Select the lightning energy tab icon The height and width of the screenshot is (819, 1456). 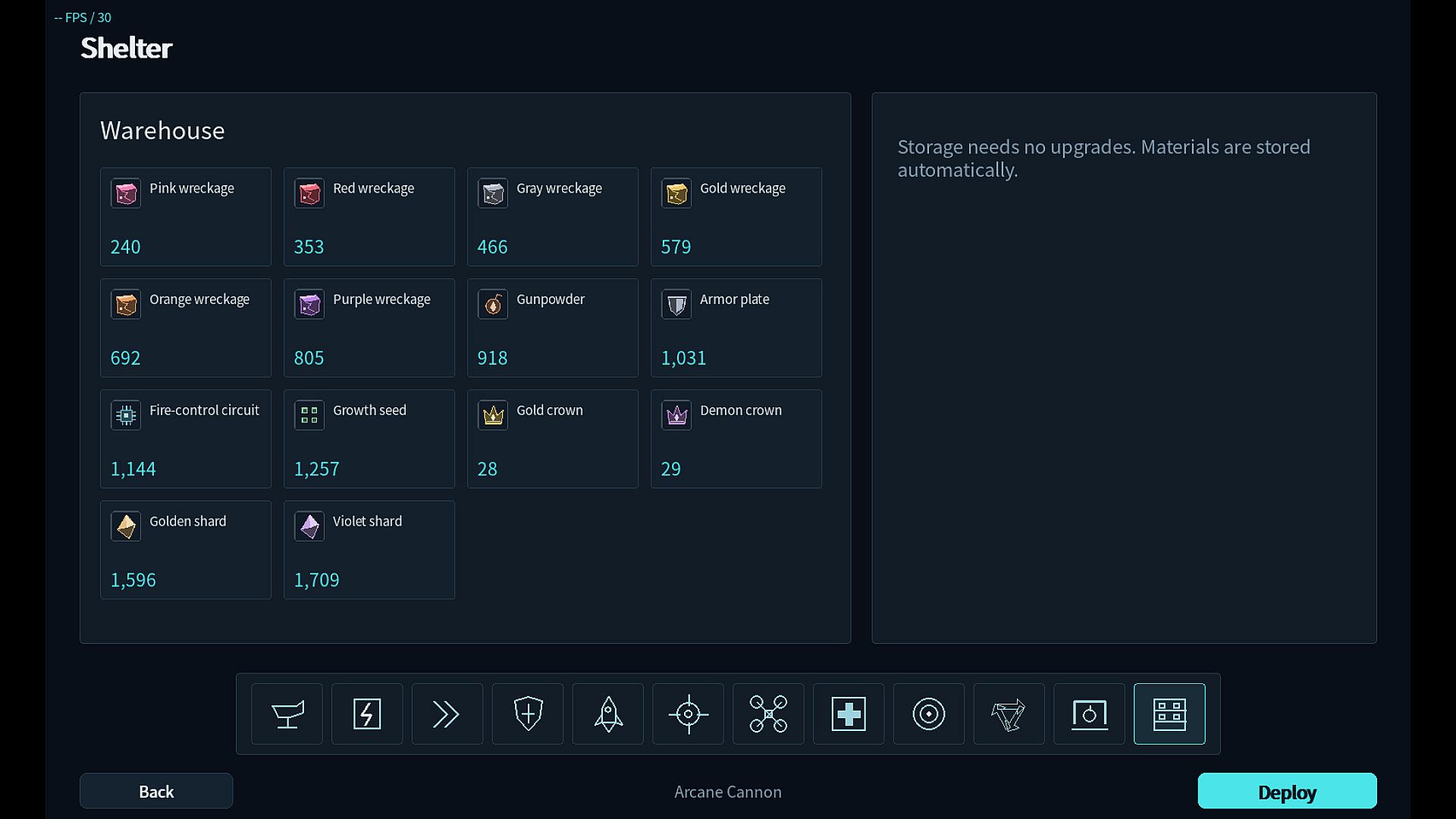pyautogui.click(x=367, y=714)
